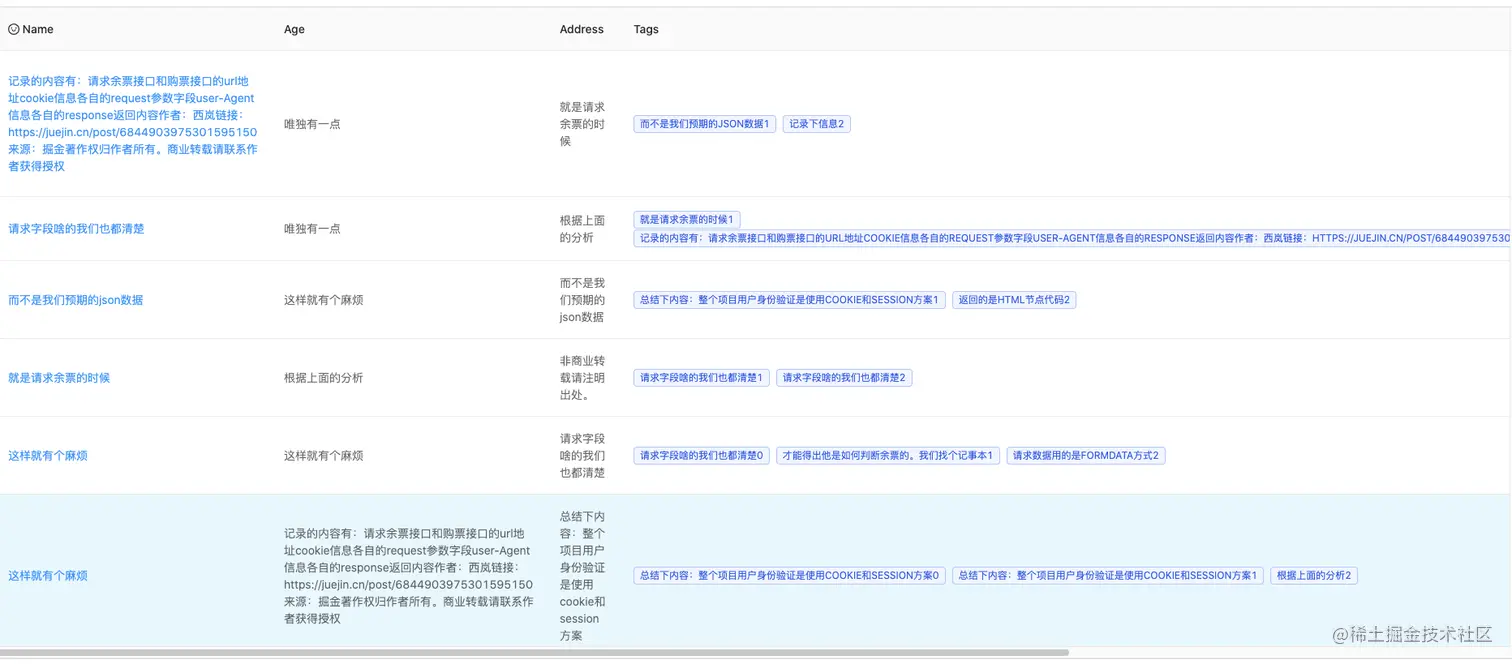Click the long Age cell in the highlighted row

click(x=408, y=576)
